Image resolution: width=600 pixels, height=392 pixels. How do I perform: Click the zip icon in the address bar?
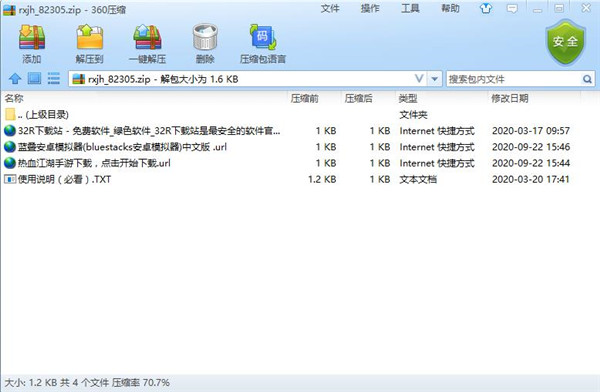click(x=78, y=79)
